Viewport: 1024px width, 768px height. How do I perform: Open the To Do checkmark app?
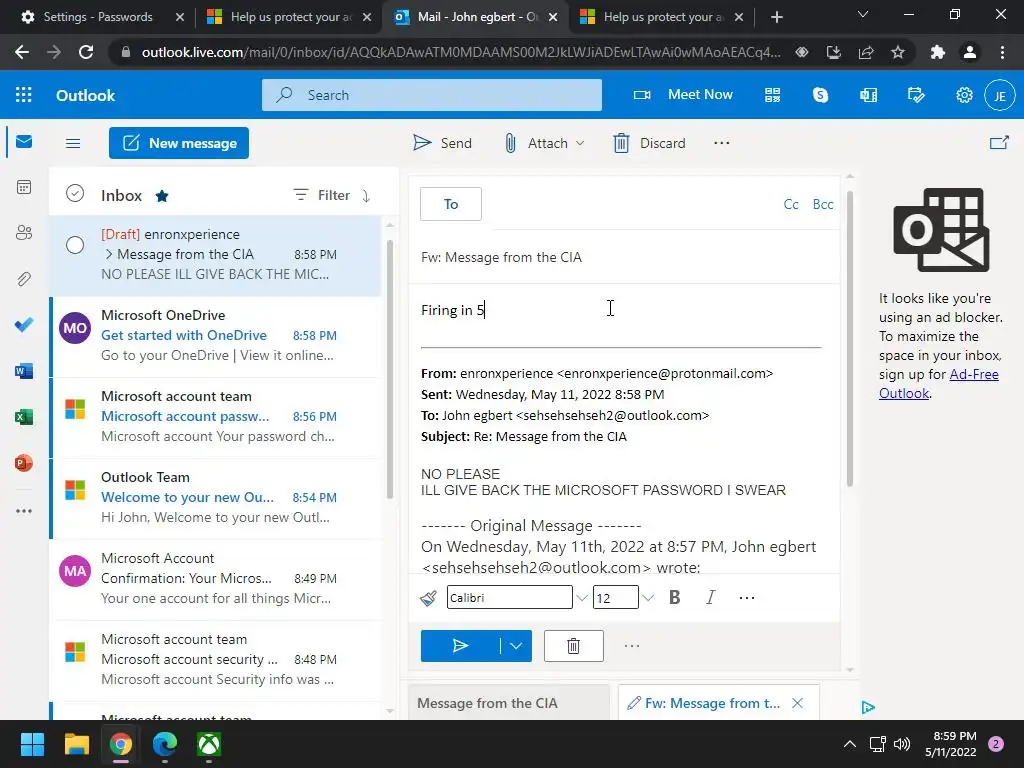point(24,325)
